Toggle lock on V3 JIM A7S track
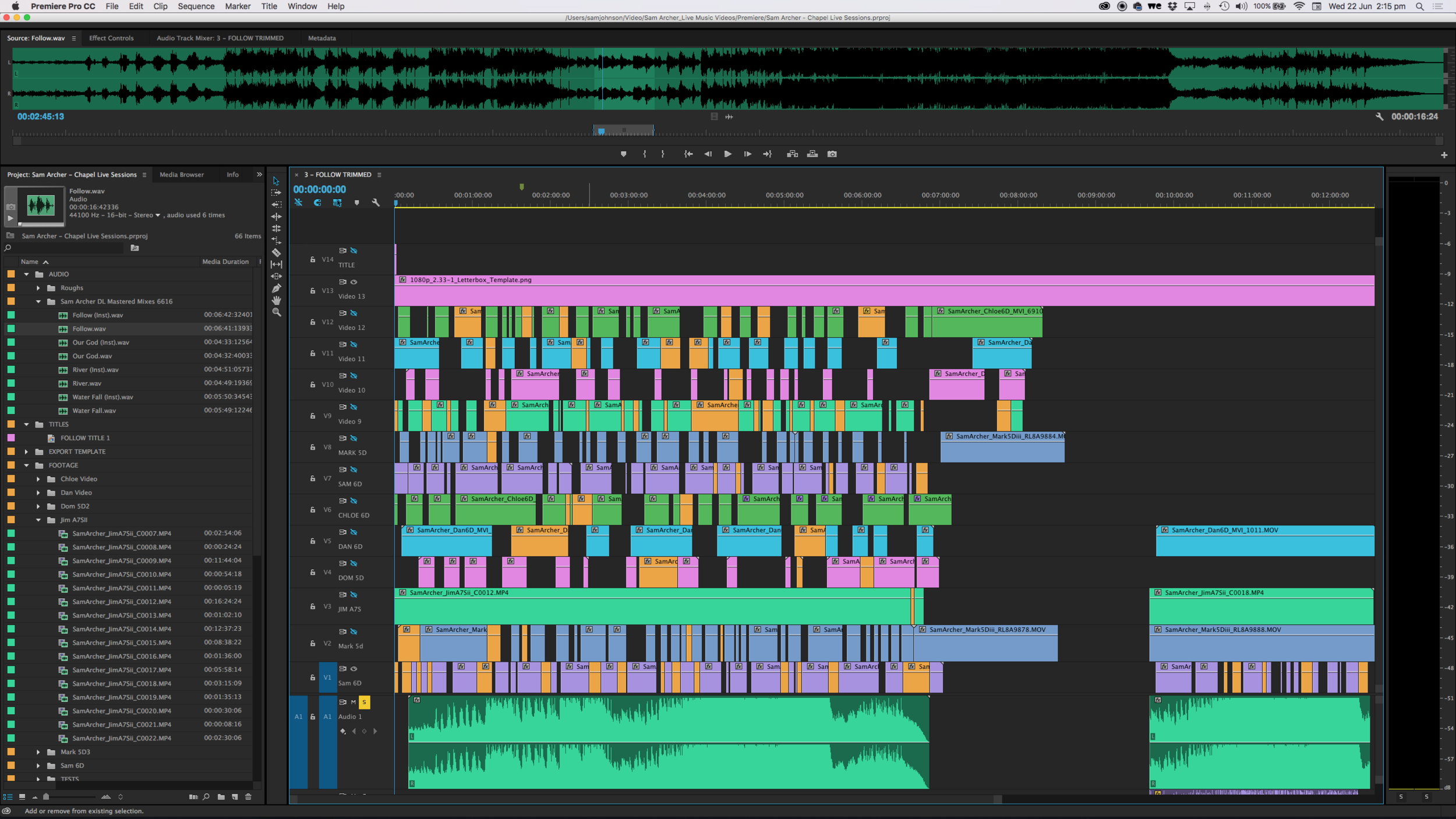Image resolution: width=1456 pixels, height=819 pixels. pyautogui.click(x=312, y=606)
